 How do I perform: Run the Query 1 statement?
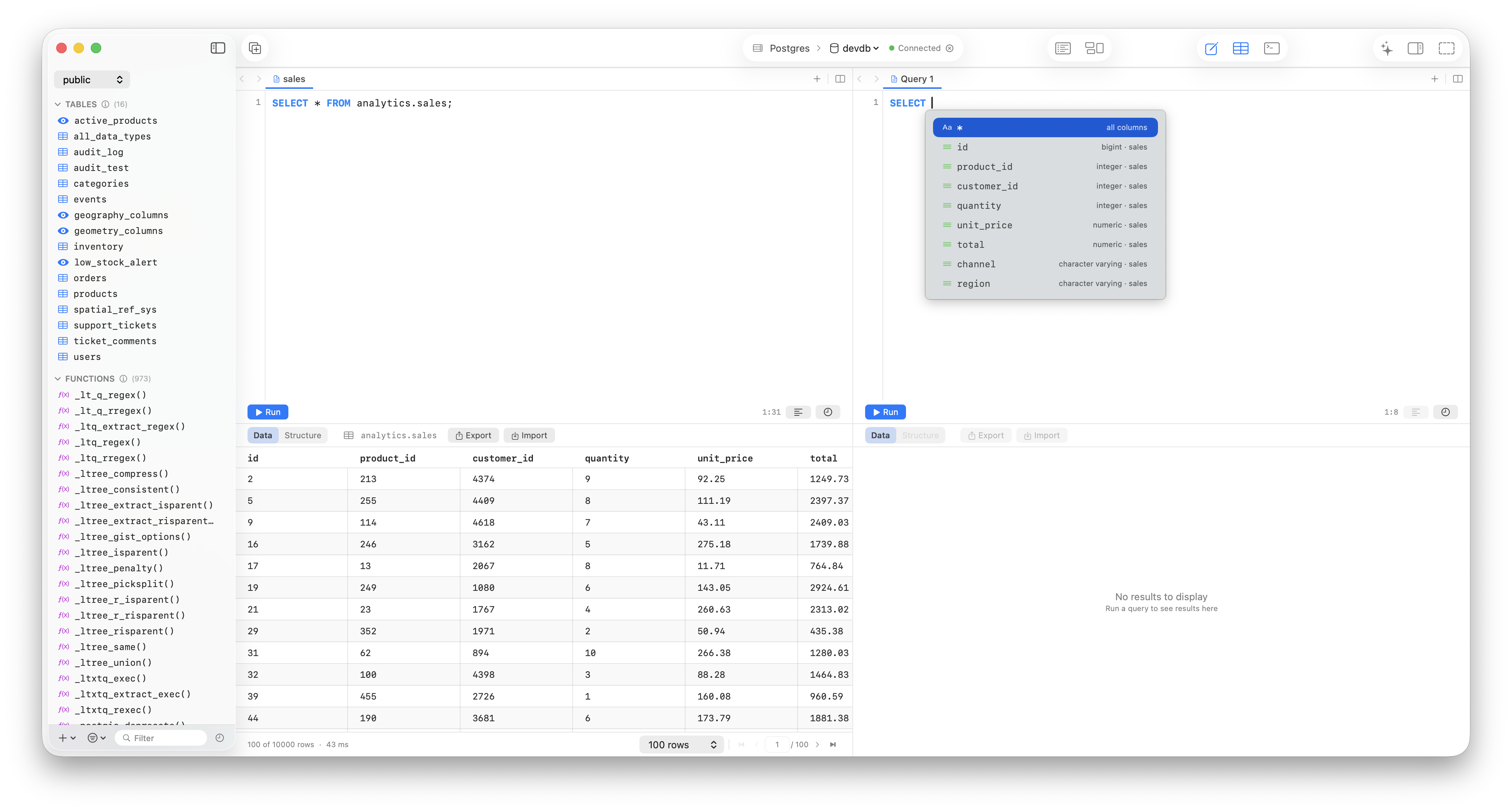885,412
